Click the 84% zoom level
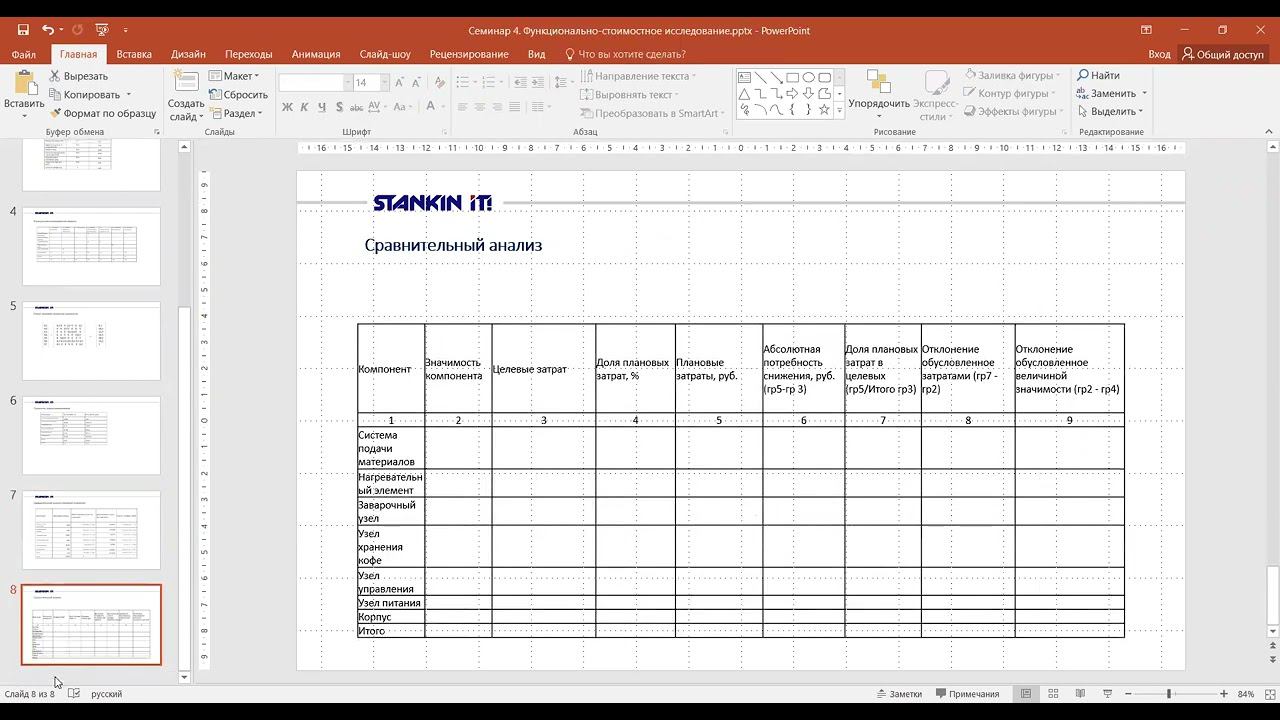Screen dimensions: 1280x720 click(x=1246, y=694)
